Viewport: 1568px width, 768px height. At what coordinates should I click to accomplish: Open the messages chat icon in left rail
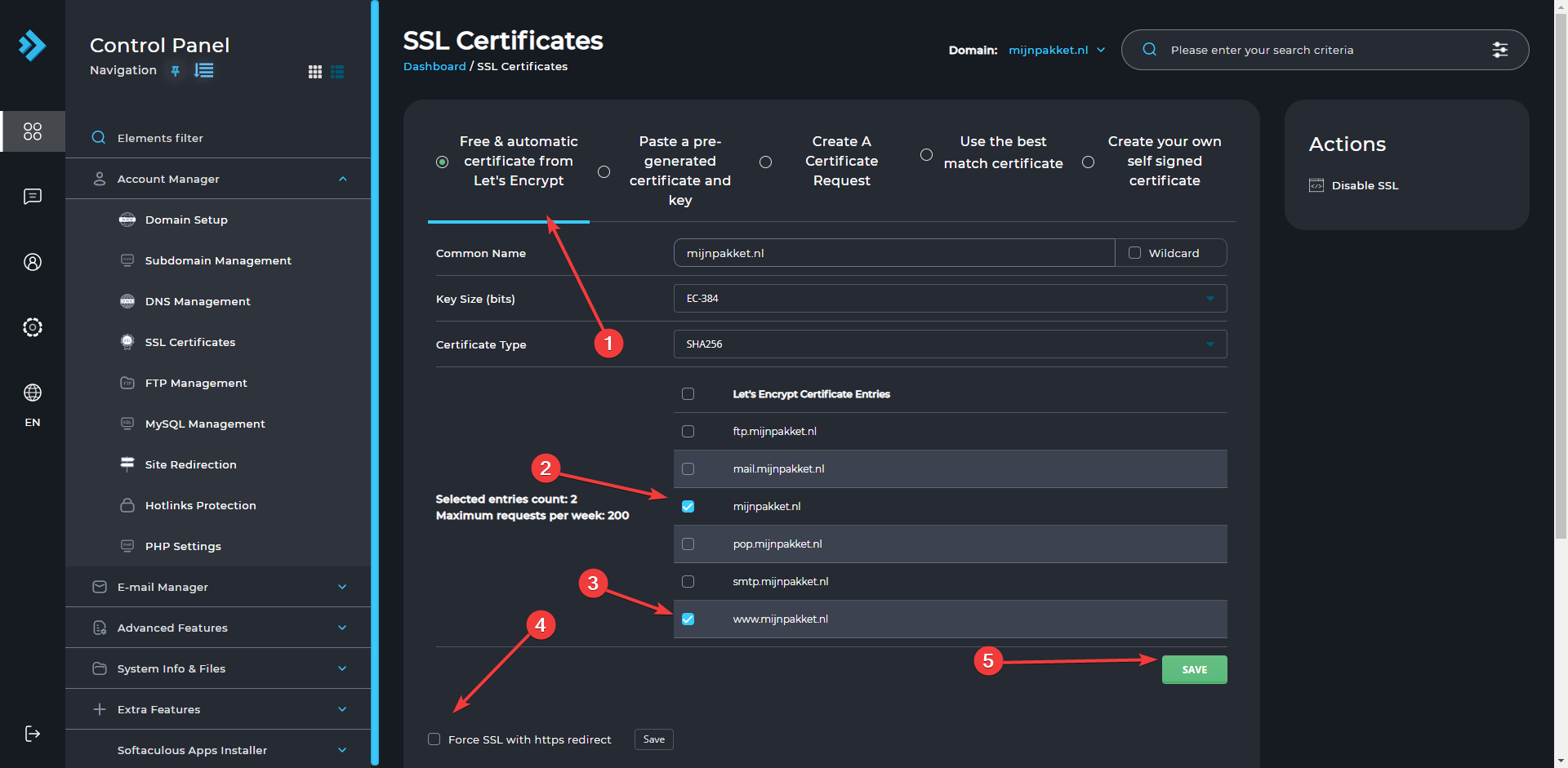click(x=33, y=197)
